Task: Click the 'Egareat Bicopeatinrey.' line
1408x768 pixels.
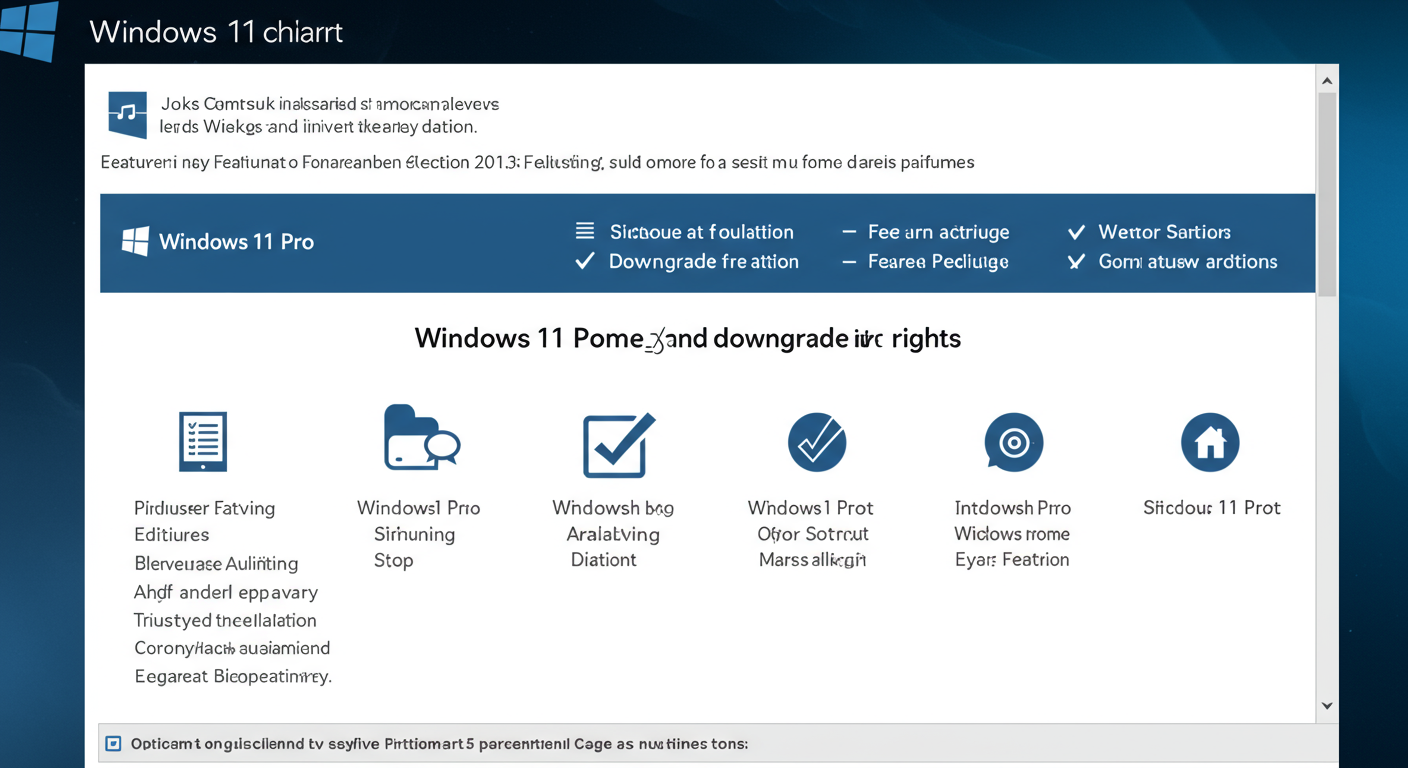Action: 233,677
